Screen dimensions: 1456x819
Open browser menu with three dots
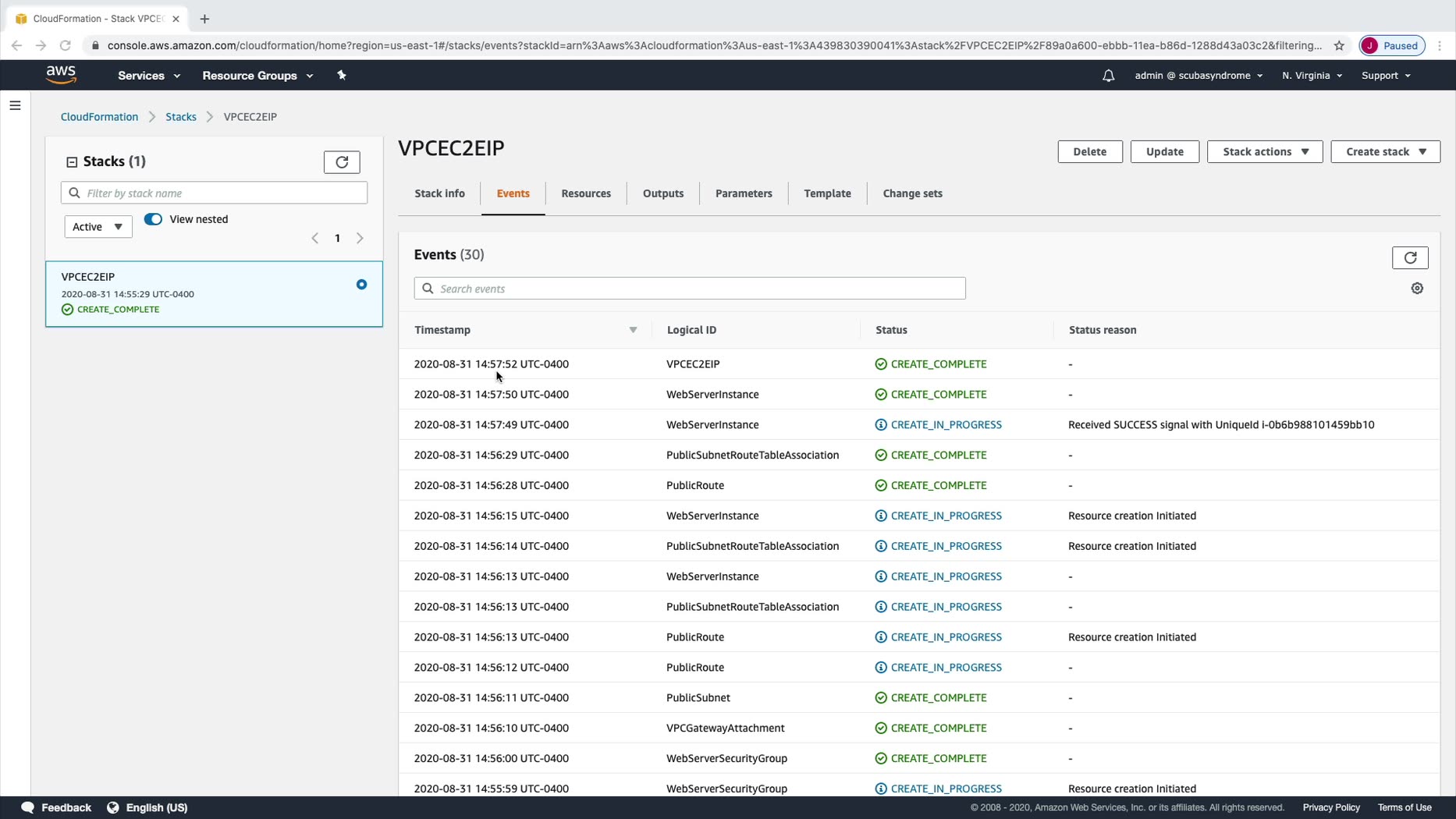pos(1440,46)
